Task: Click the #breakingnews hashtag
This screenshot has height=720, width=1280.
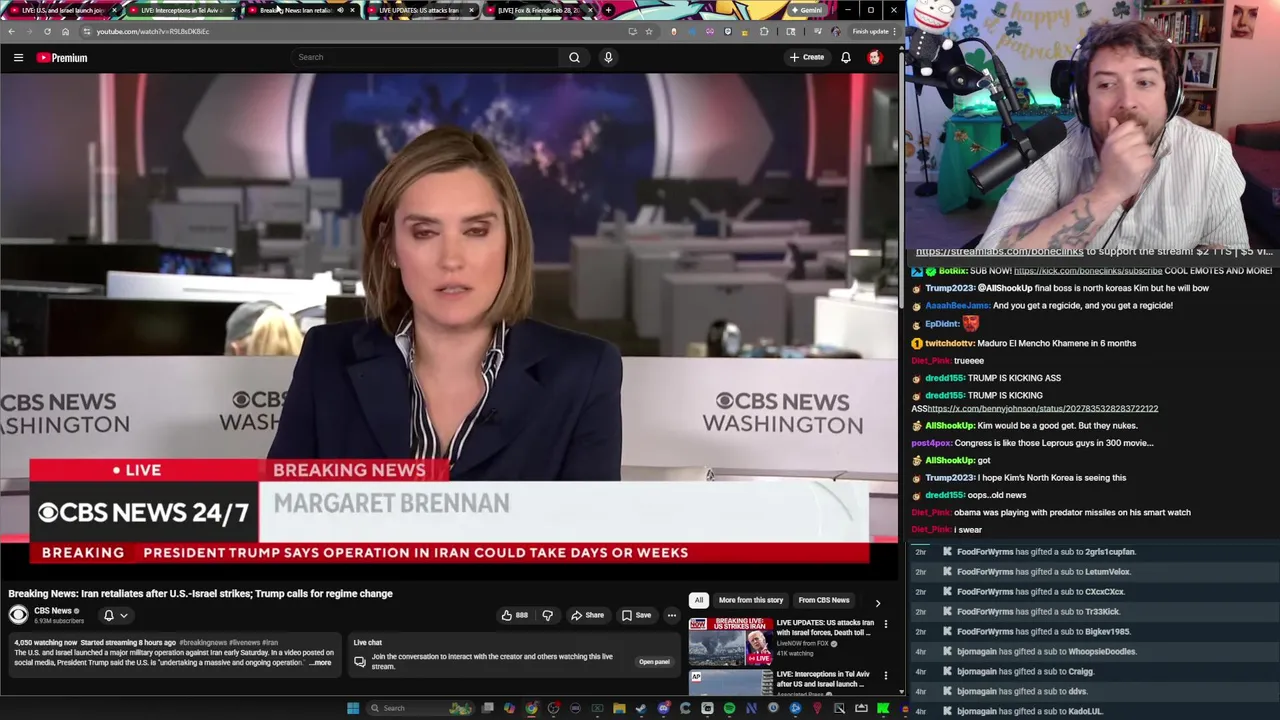Action: point(203,643)
